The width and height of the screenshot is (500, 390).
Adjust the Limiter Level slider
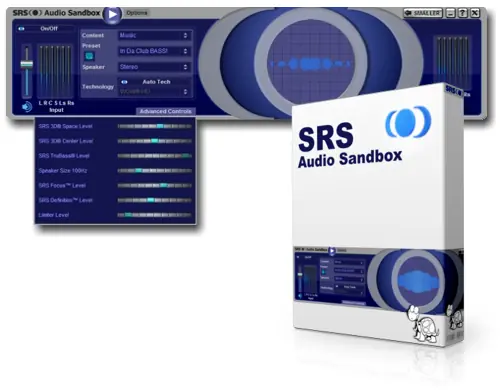pos(154,215)
